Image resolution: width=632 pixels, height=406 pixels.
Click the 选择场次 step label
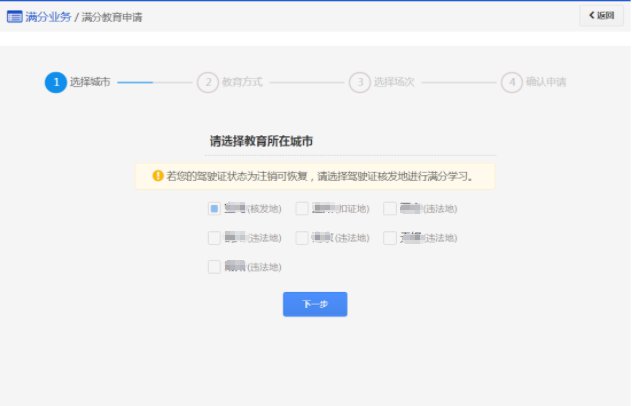tap(394, 82)
